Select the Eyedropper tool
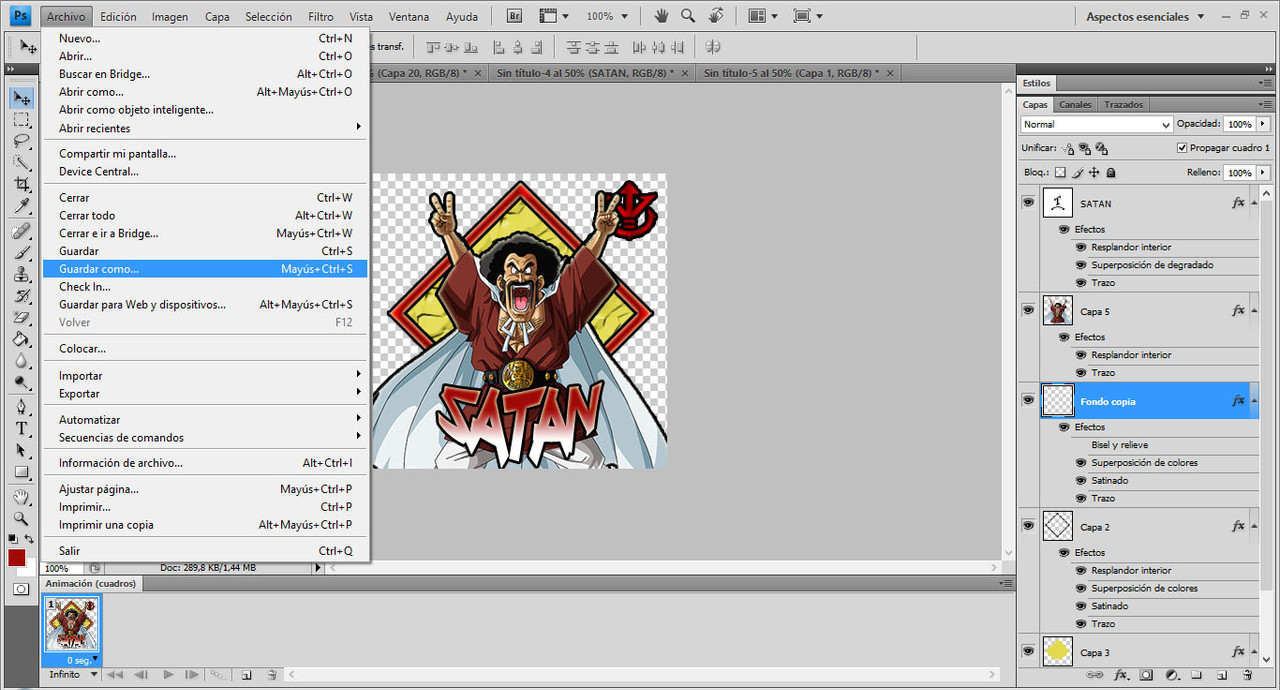The image size is (1280, 690). pyautogui.click(x=21, y=206)
